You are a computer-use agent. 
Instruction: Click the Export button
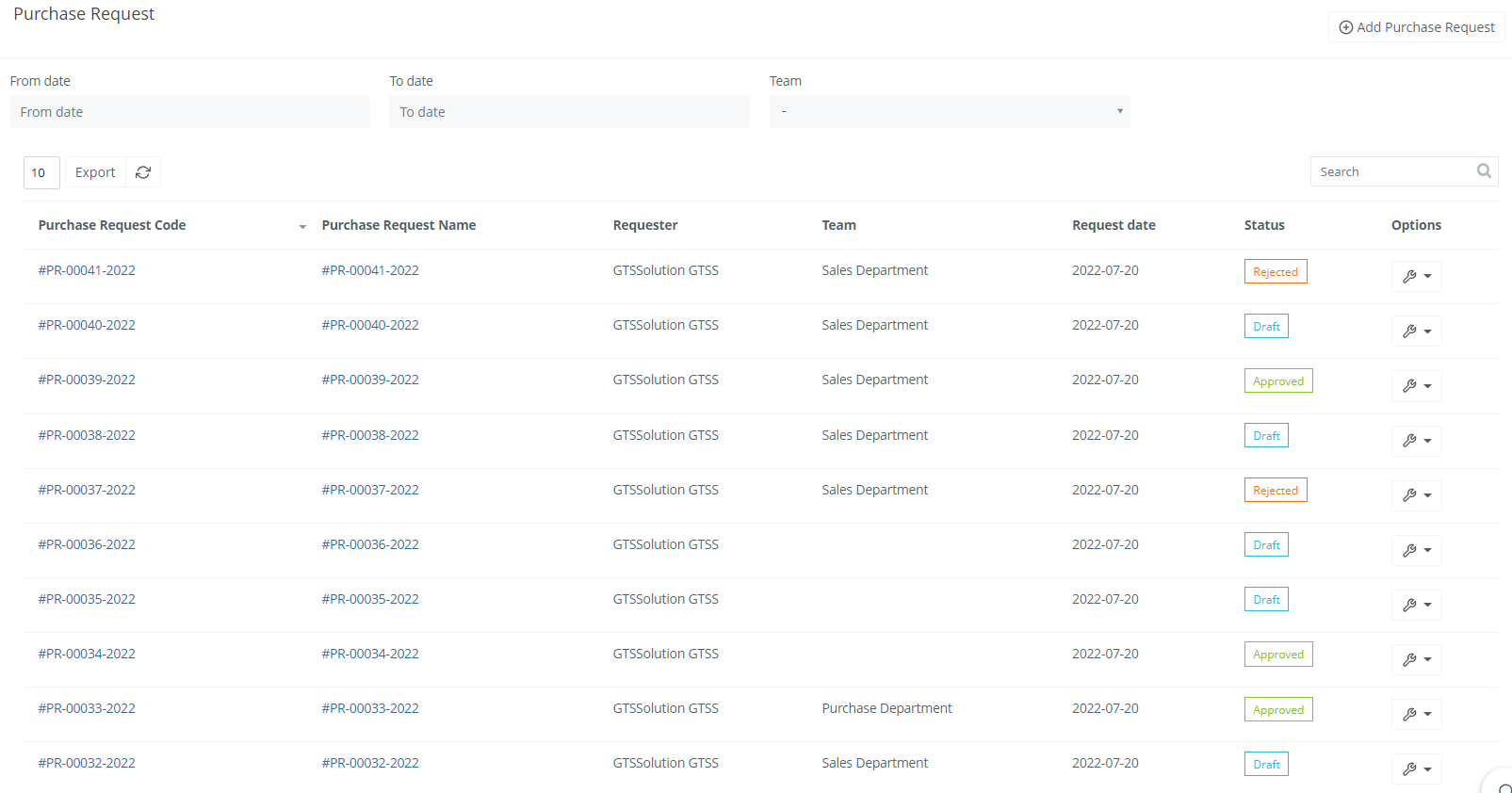(95, 172)
